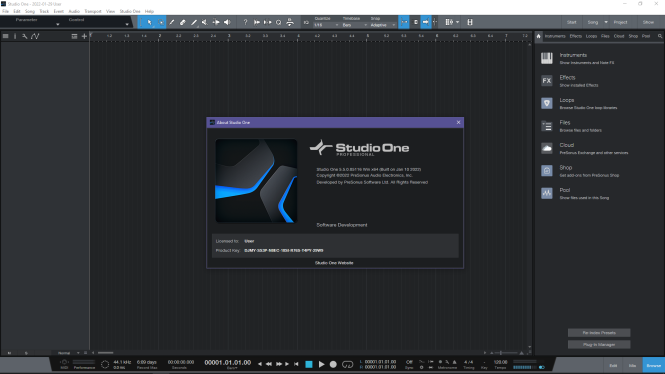Toggle the Edit view button
This screenshot has width=665, height=374.
click(613, 366)
